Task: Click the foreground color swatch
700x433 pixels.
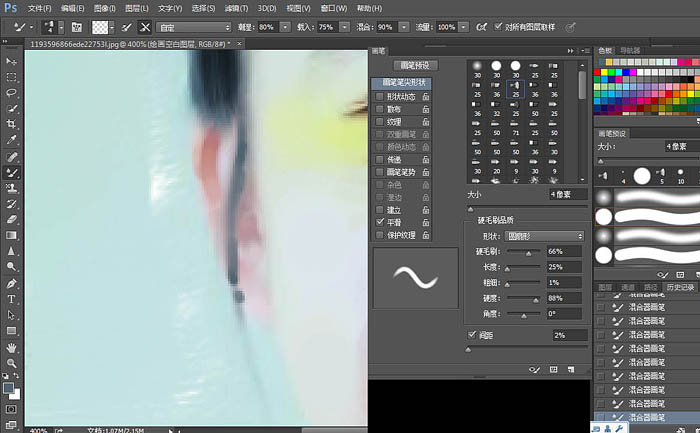Action: click(8, 388)
